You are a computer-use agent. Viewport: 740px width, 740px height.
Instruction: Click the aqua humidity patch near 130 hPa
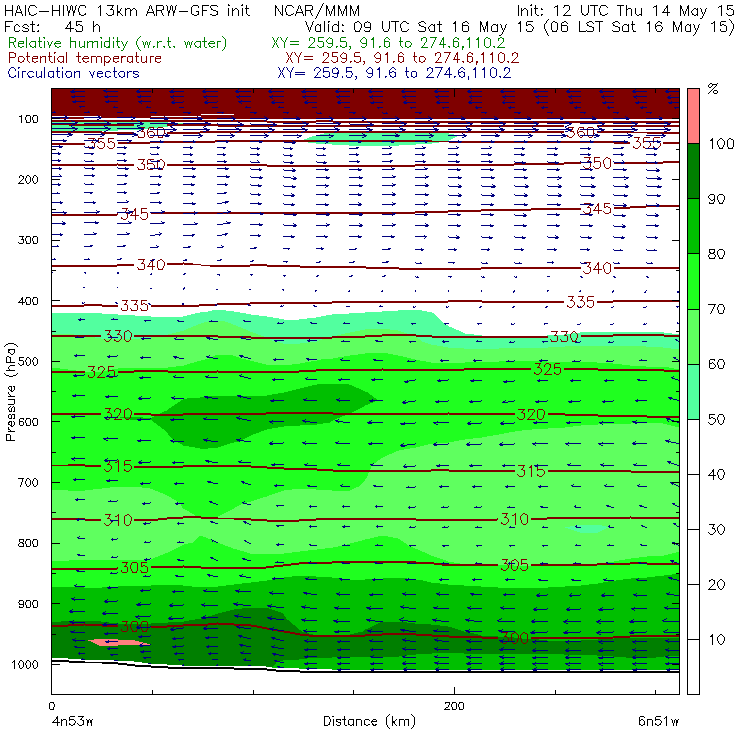coord(381,138)
